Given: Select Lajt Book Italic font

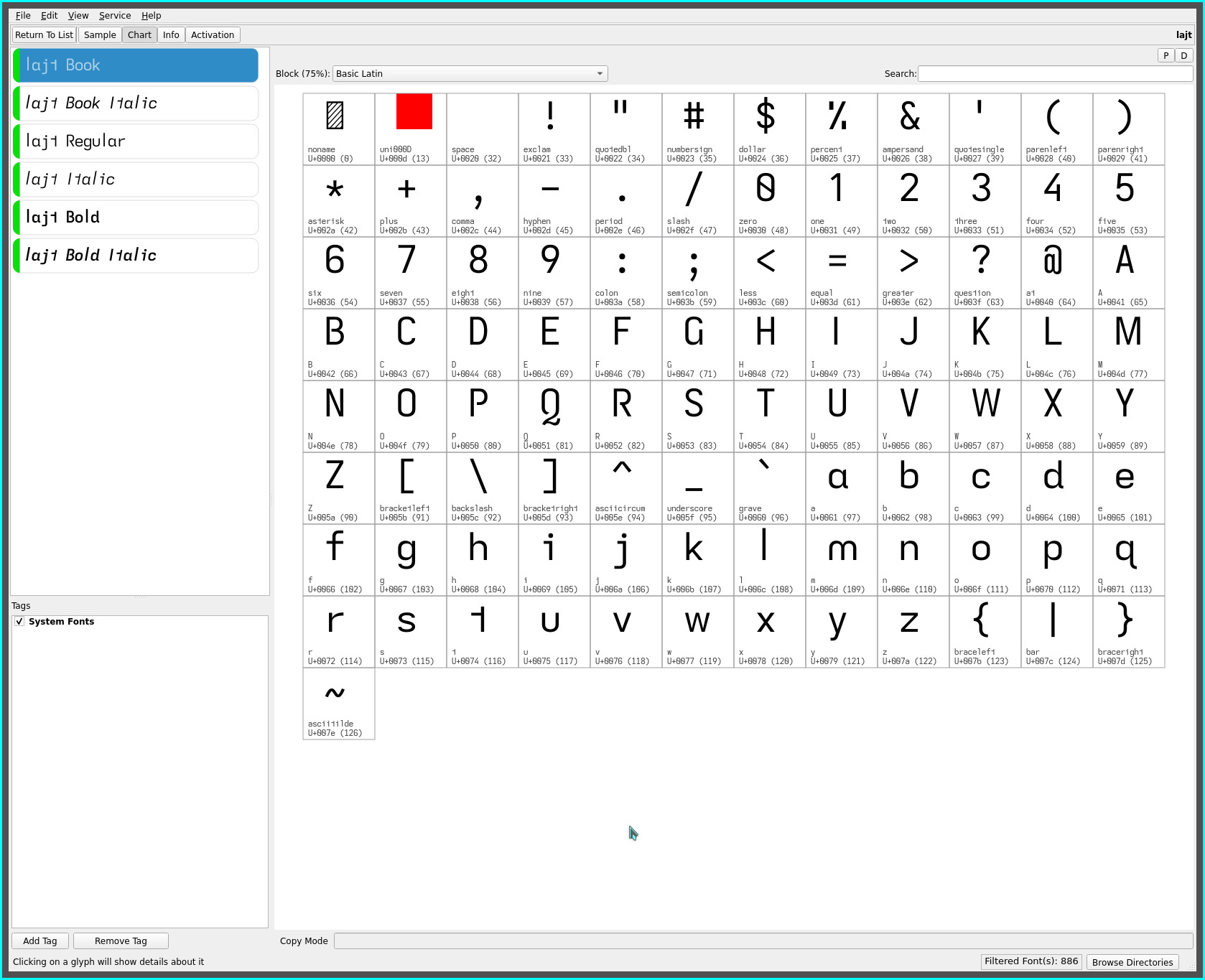Looking at the screenshot, I should [136, 103].
